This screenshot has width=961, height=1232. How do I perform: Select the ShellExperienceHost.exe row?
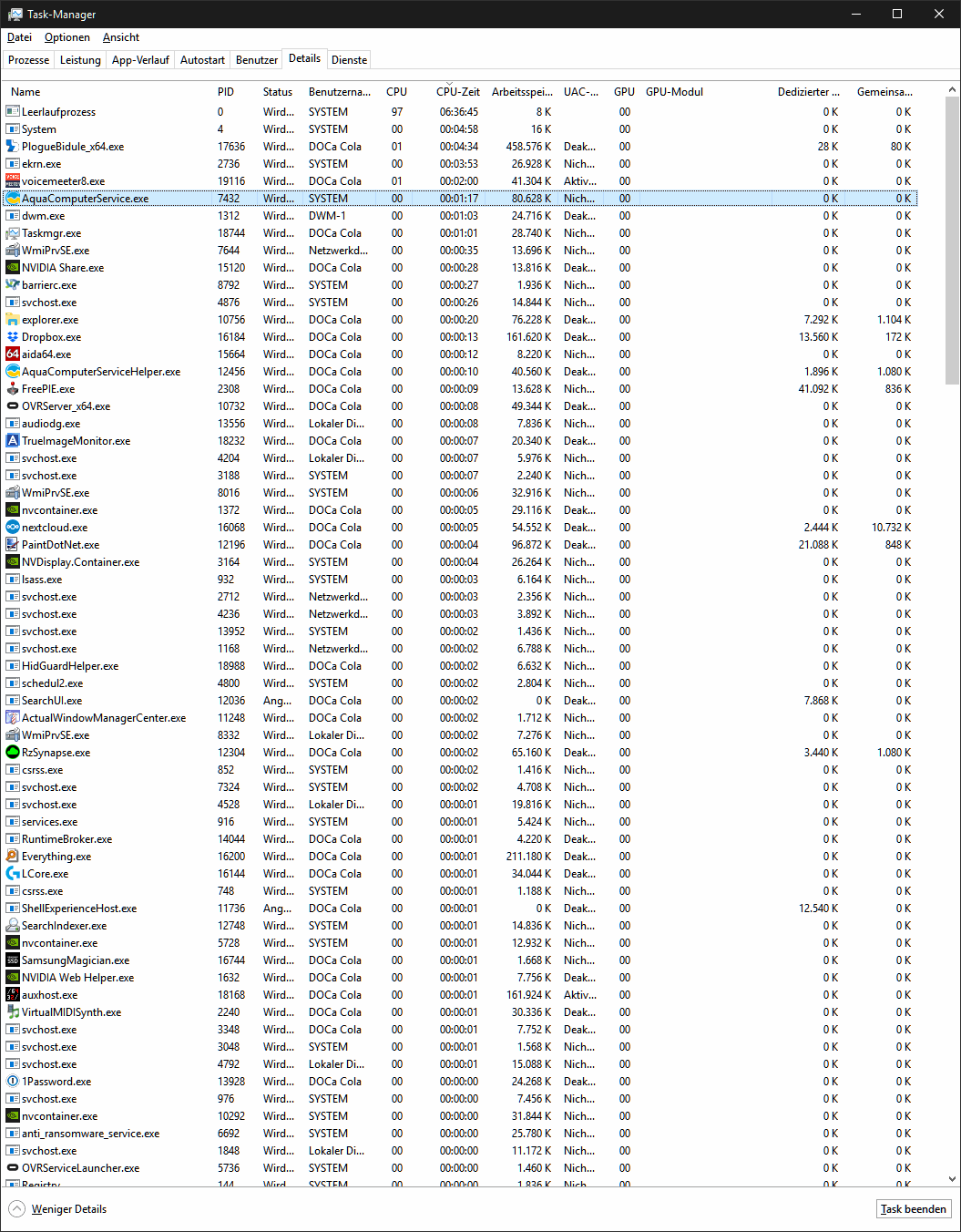(x=460, y=909)
